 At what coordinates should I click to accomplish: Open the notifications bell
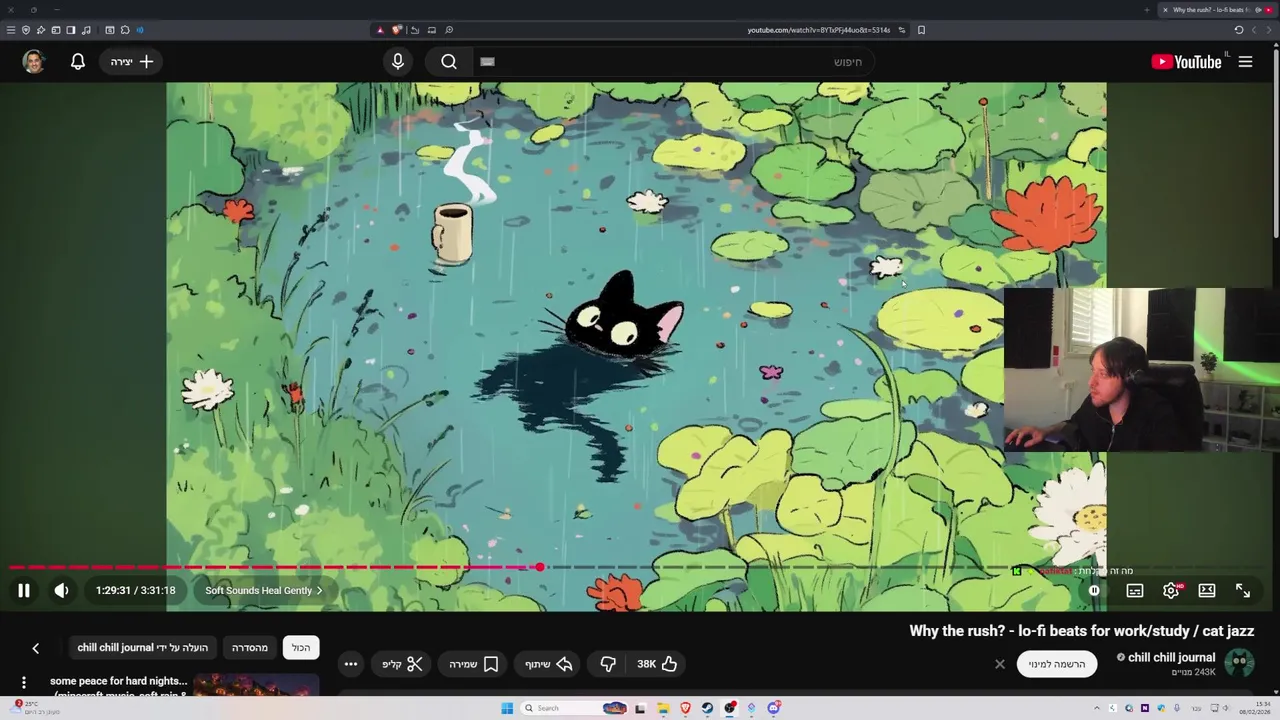[78, 62]
